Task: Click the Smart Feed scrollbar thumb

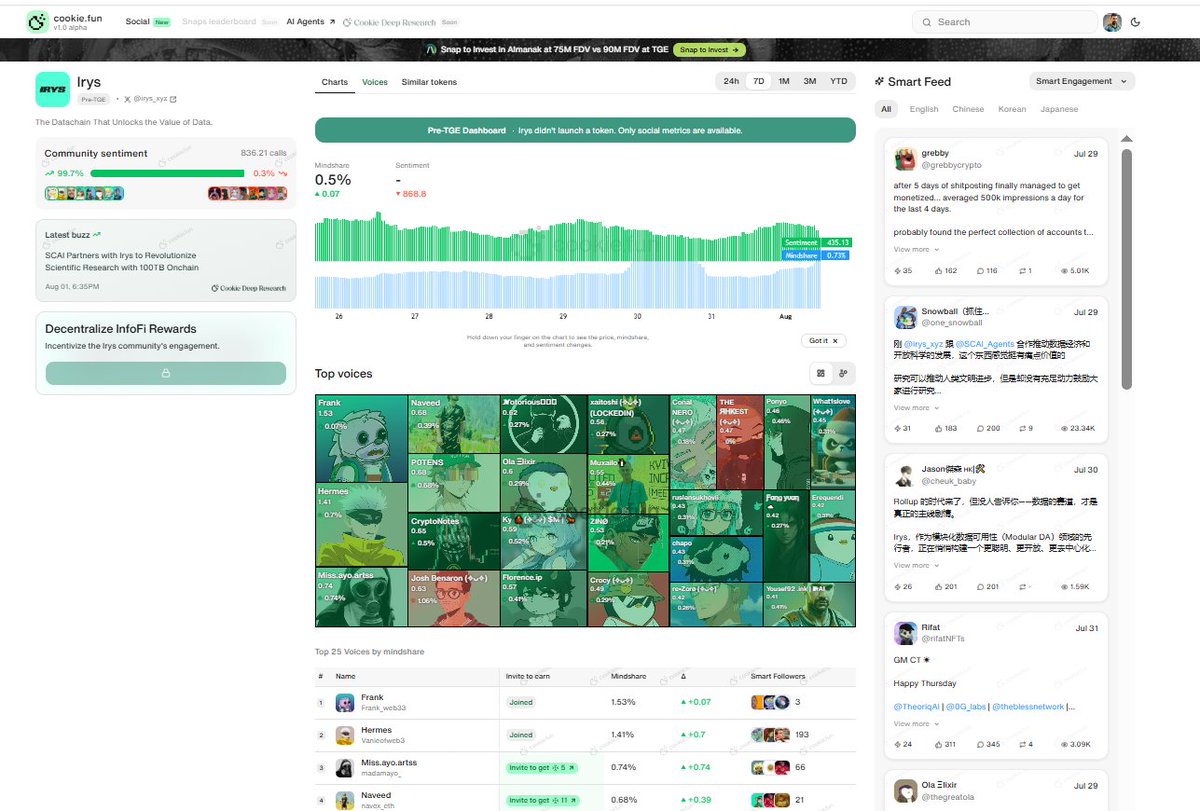Action: pyautogui.click(x=1126, y=268)
